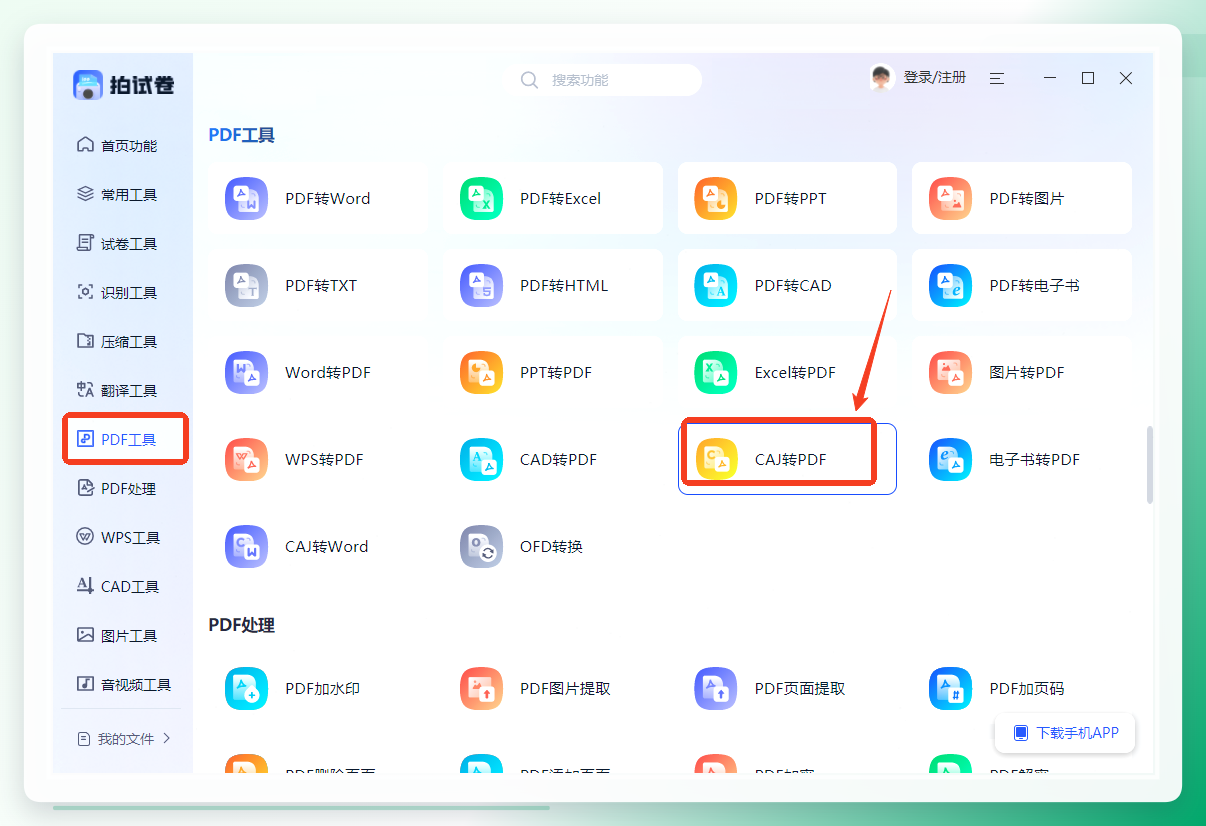The height and width of the screenshot is (826, 1206).
Task: Select 常用工具 in the sidebar
Action: 117,194
